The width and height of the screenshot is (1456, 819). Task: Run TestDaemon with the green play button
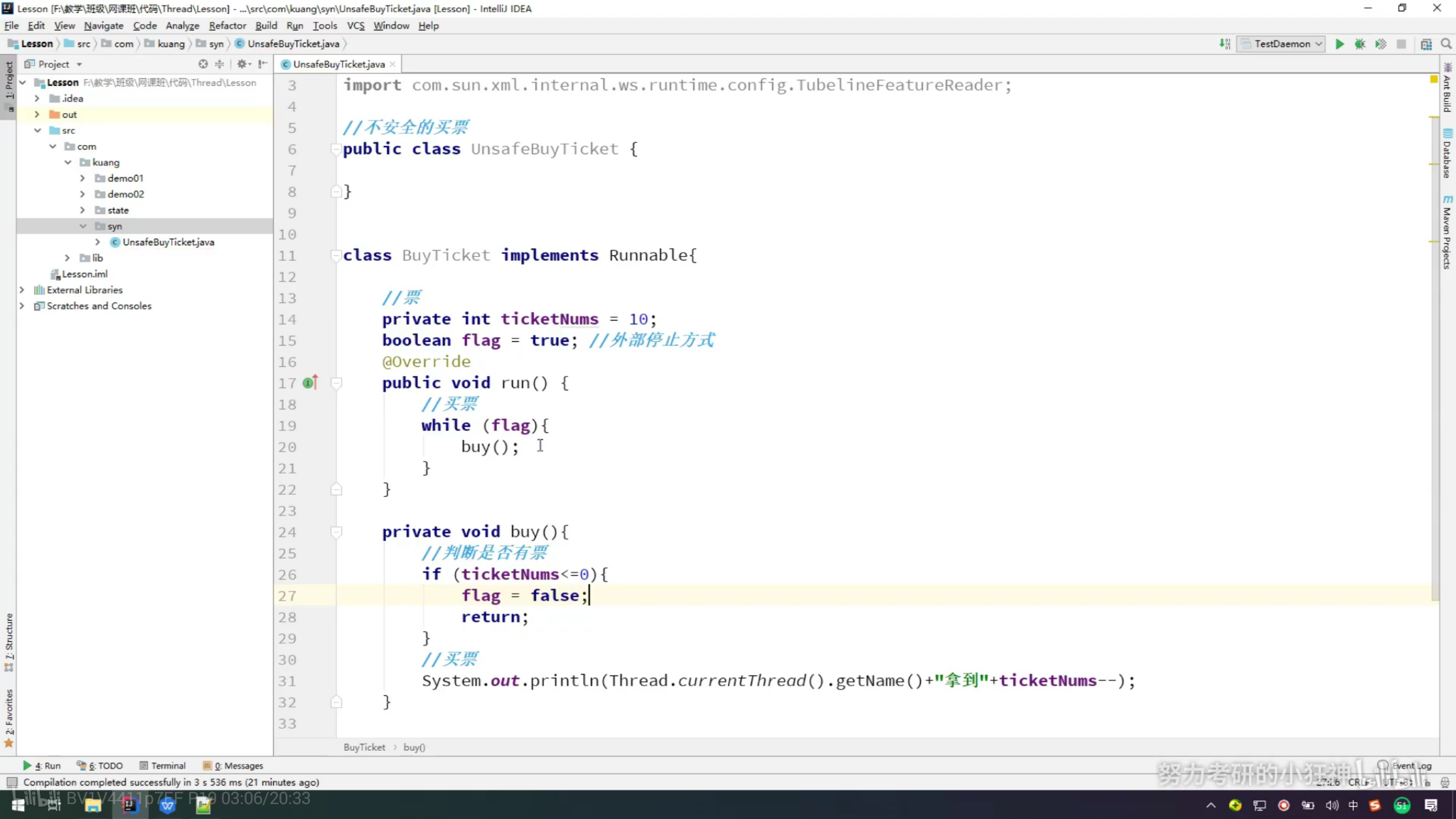tap(1339, 44)
